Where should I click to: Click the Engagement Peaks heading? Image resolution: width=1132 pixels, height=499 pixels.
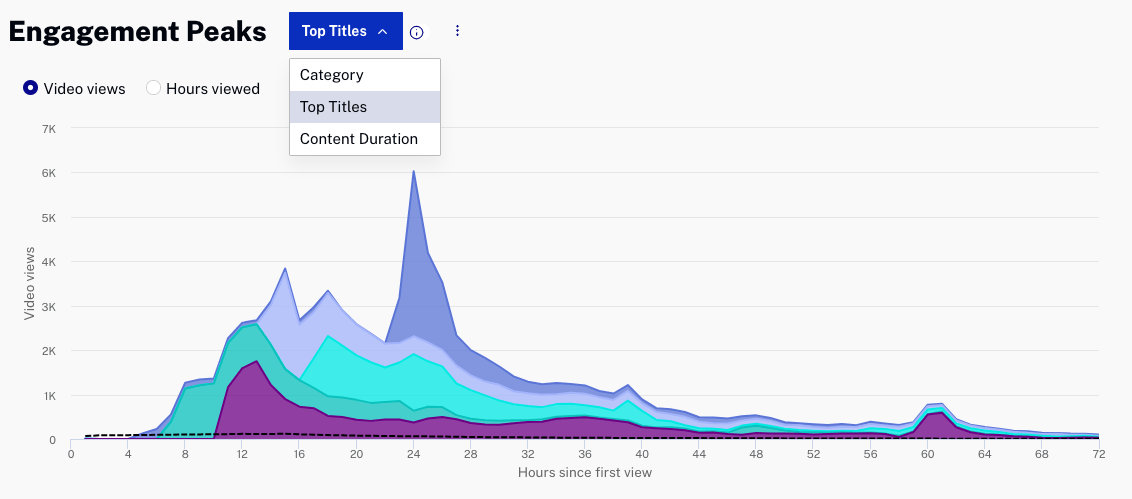(137, 32)
